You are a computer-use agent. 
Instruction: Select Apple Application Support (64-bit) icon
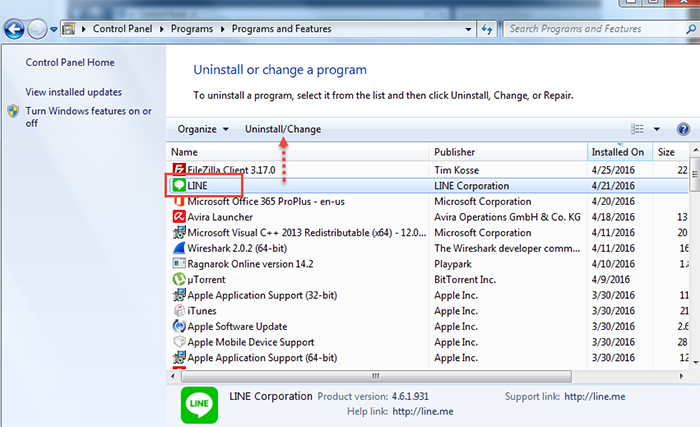pyautogui.click(x=179, y=357)
